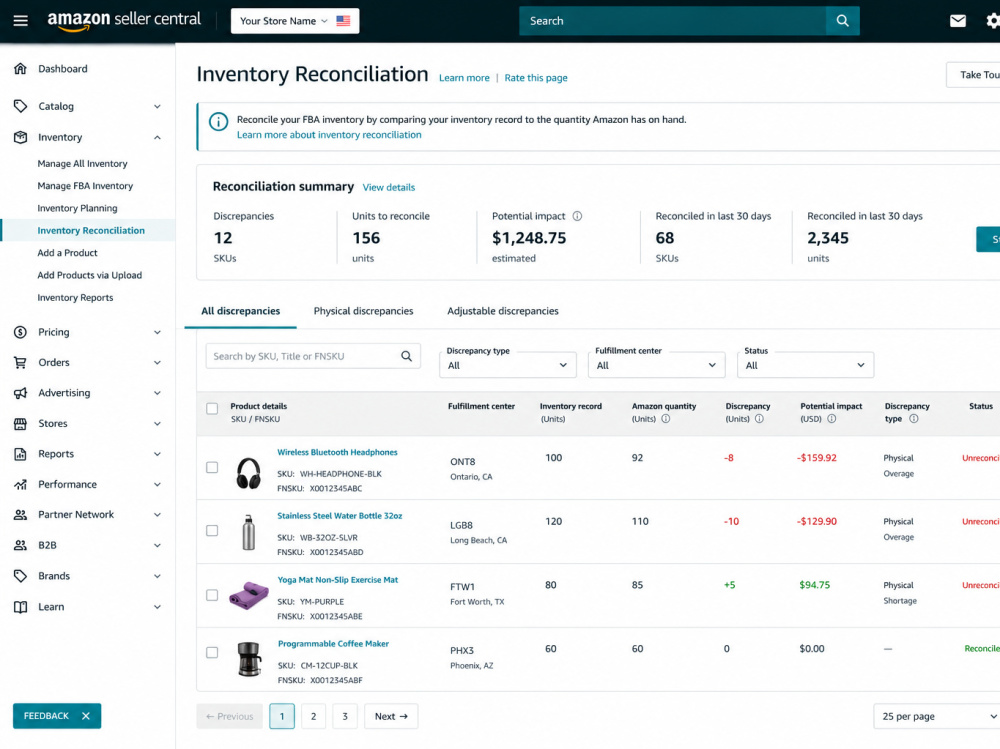Image resolution: width=1000 pixels, height=749 pixels.
Task: Click the Search by SKU, Title or FNSKU field
Action: click(x=313, y=356)
